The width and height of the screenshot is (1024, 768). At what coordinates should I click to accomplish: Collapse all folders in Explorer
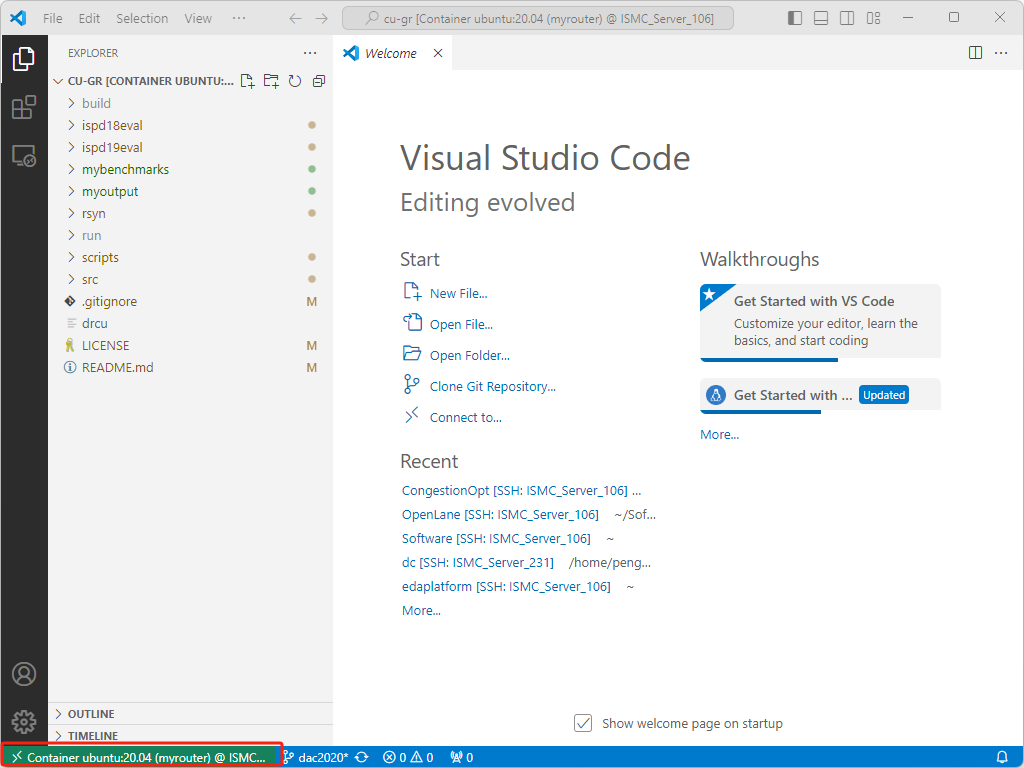tap(319, 81)
